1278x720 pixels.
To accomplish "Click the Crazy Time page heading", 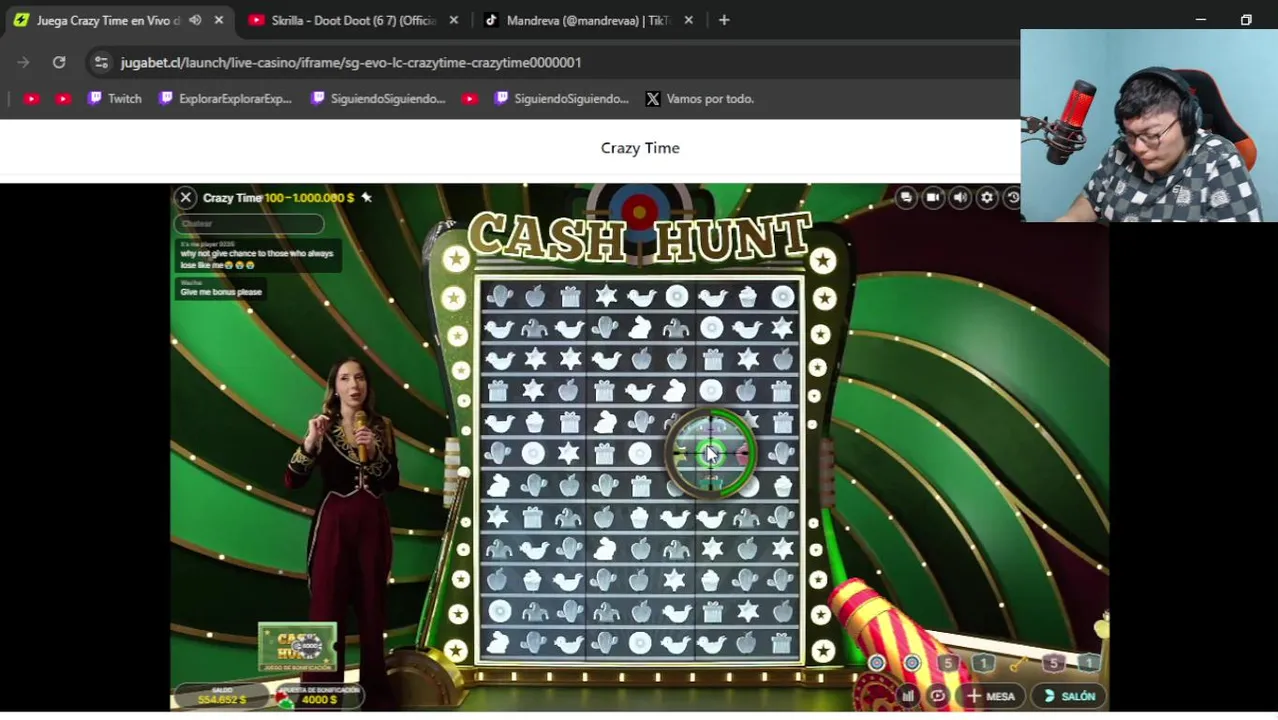I will point(640,148).
